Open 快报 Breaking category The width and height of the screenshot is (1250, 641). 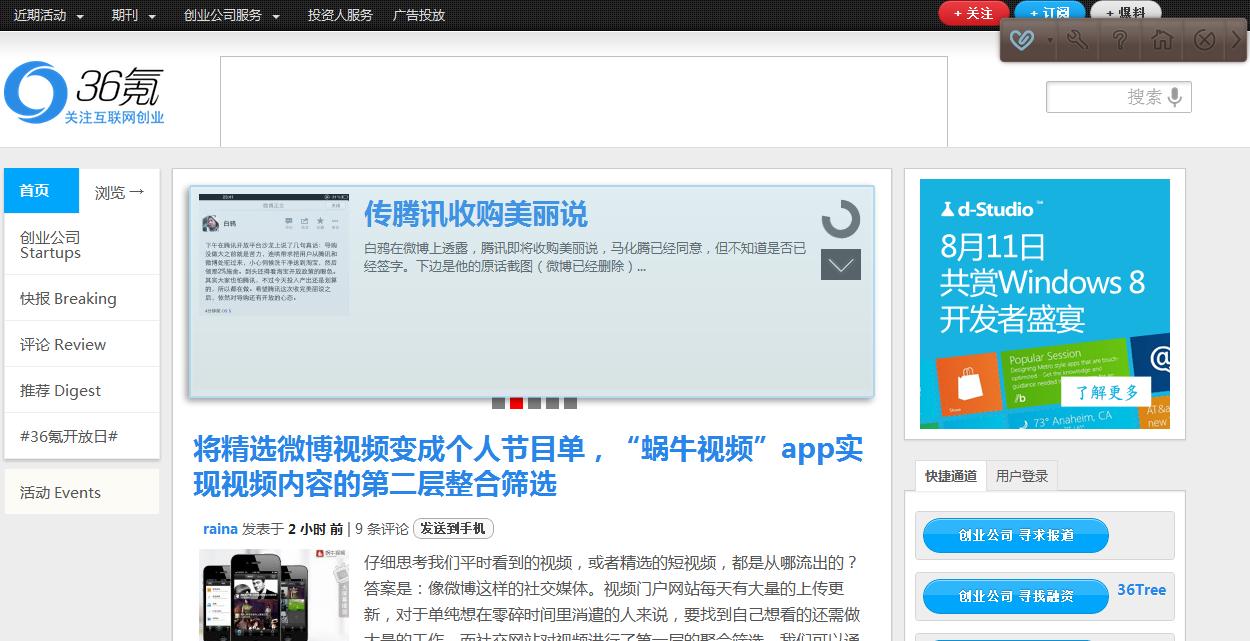click(x=82, y=298)
